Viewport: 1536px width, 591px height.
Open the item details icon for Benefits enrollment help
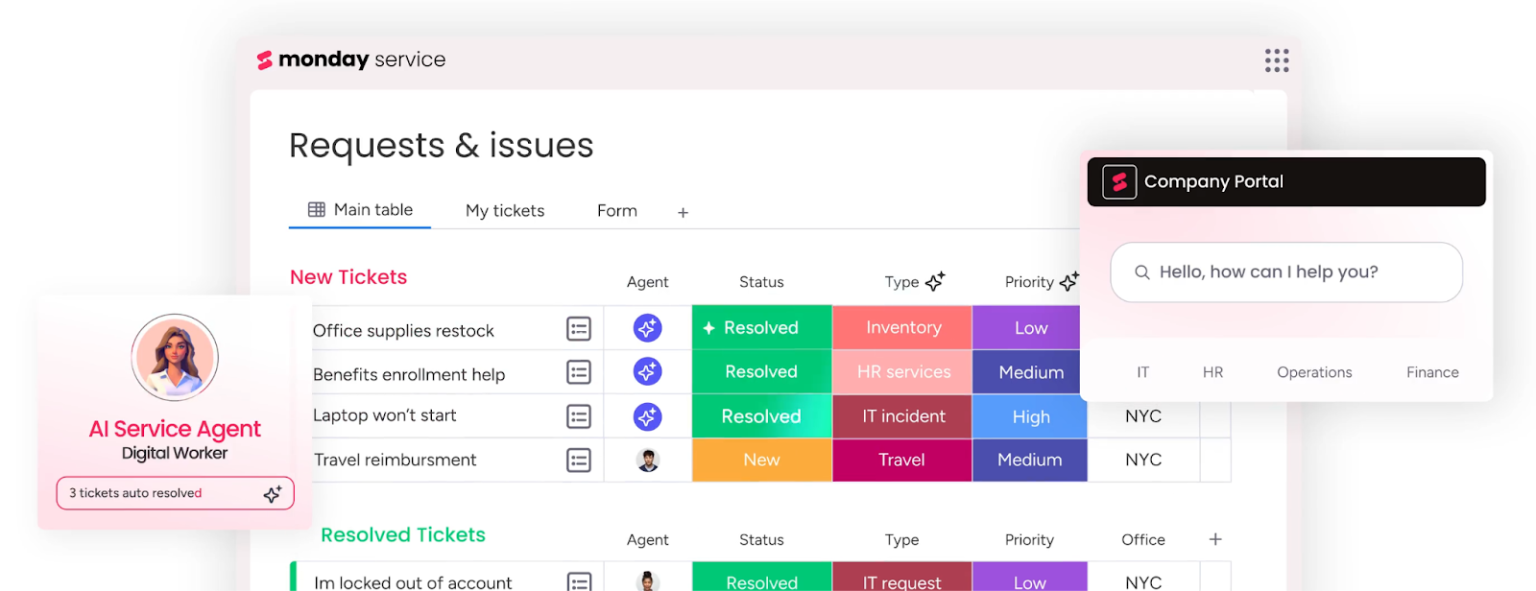point(579,372)
